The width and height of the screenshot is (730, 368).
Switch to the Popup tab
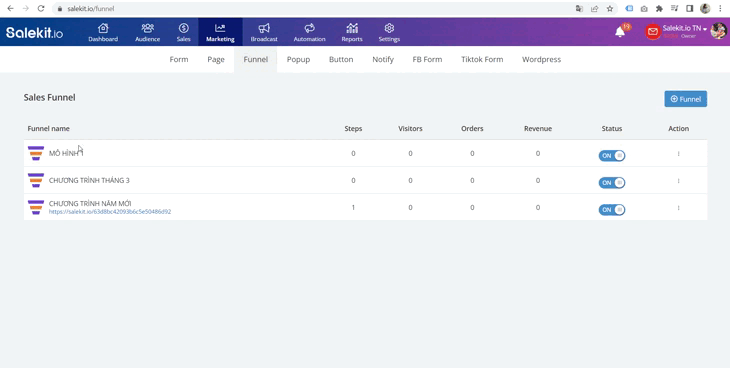298,59
